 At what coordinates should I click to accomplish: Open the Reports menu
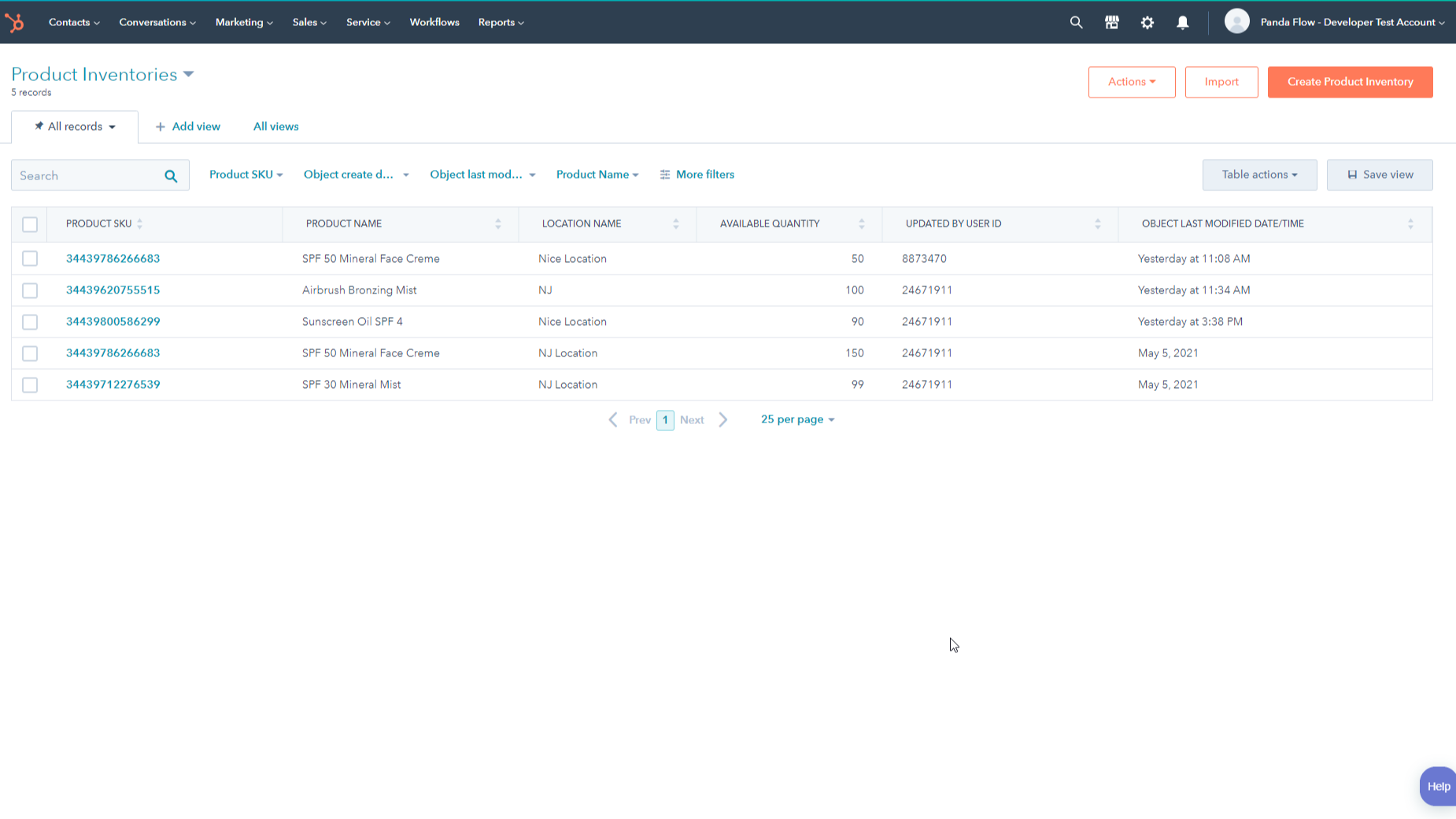500,22
